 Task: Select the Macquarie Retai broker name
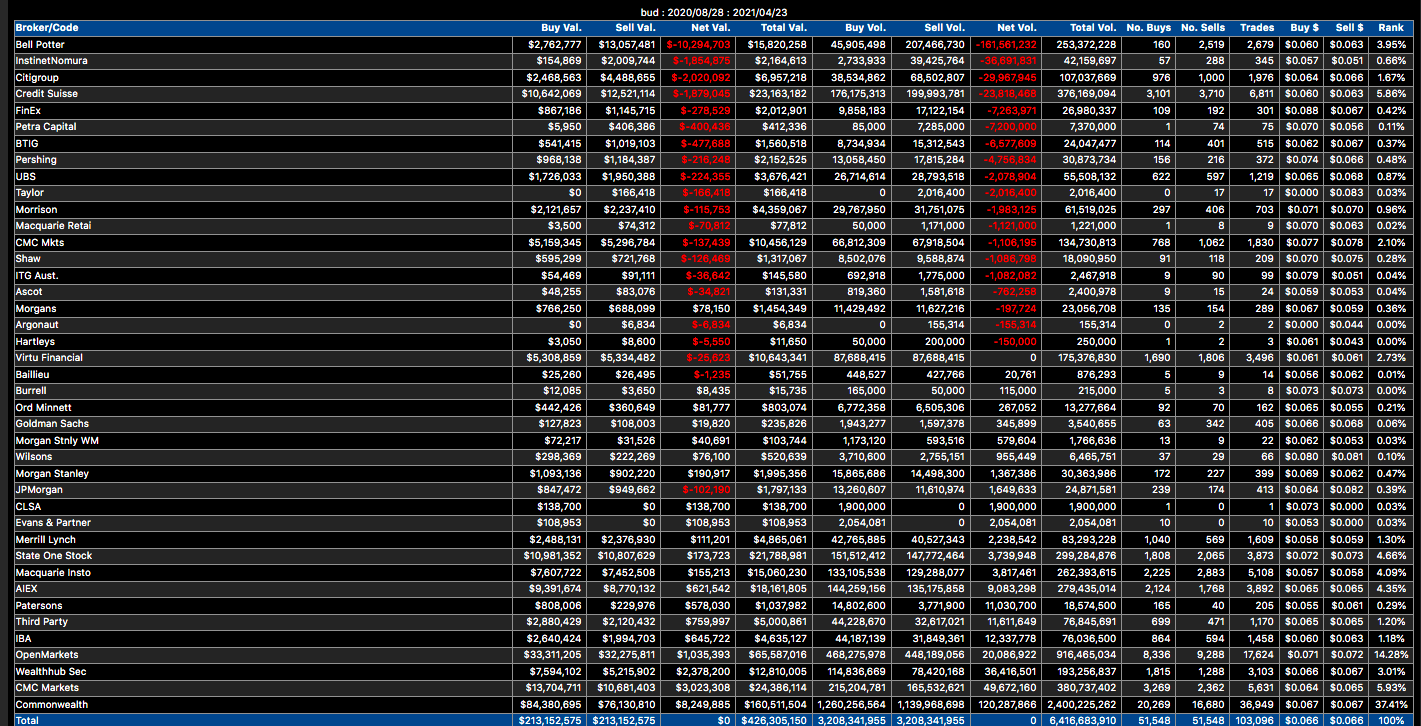click(x=52, y=226)
